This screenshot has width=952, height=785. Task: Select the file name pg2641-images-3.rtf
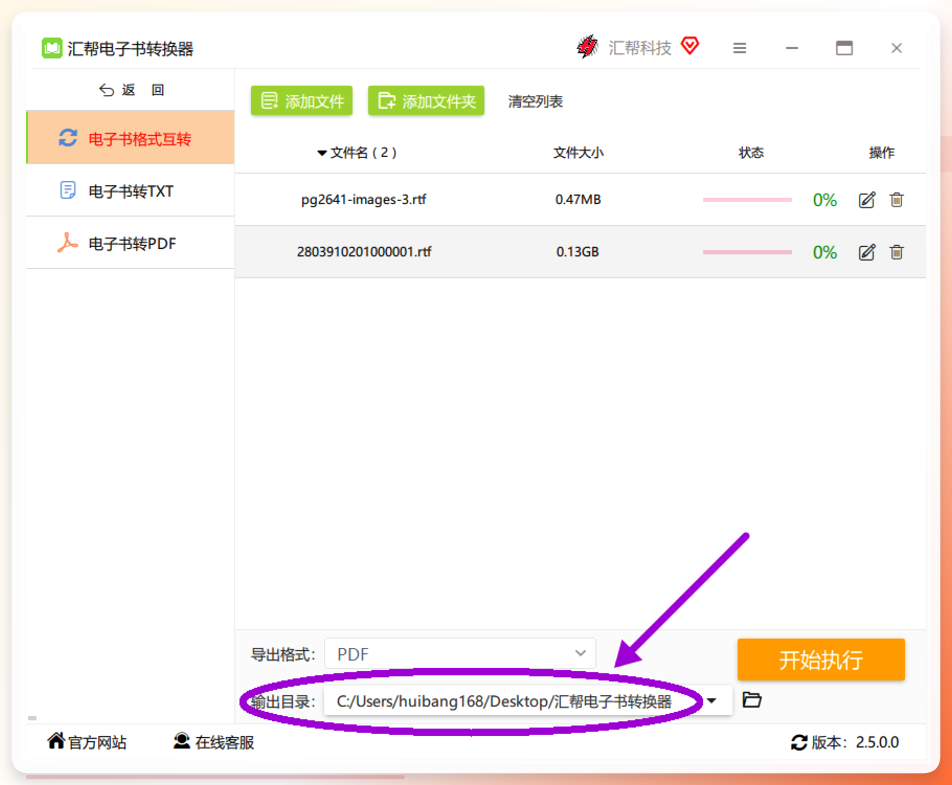[x=364, y=199]
